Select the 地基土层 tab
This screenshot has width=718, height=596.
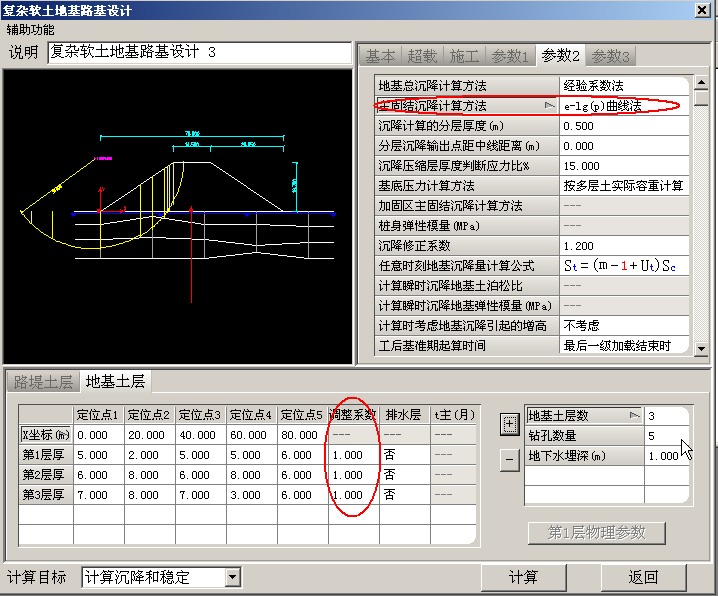coord(115,381)
